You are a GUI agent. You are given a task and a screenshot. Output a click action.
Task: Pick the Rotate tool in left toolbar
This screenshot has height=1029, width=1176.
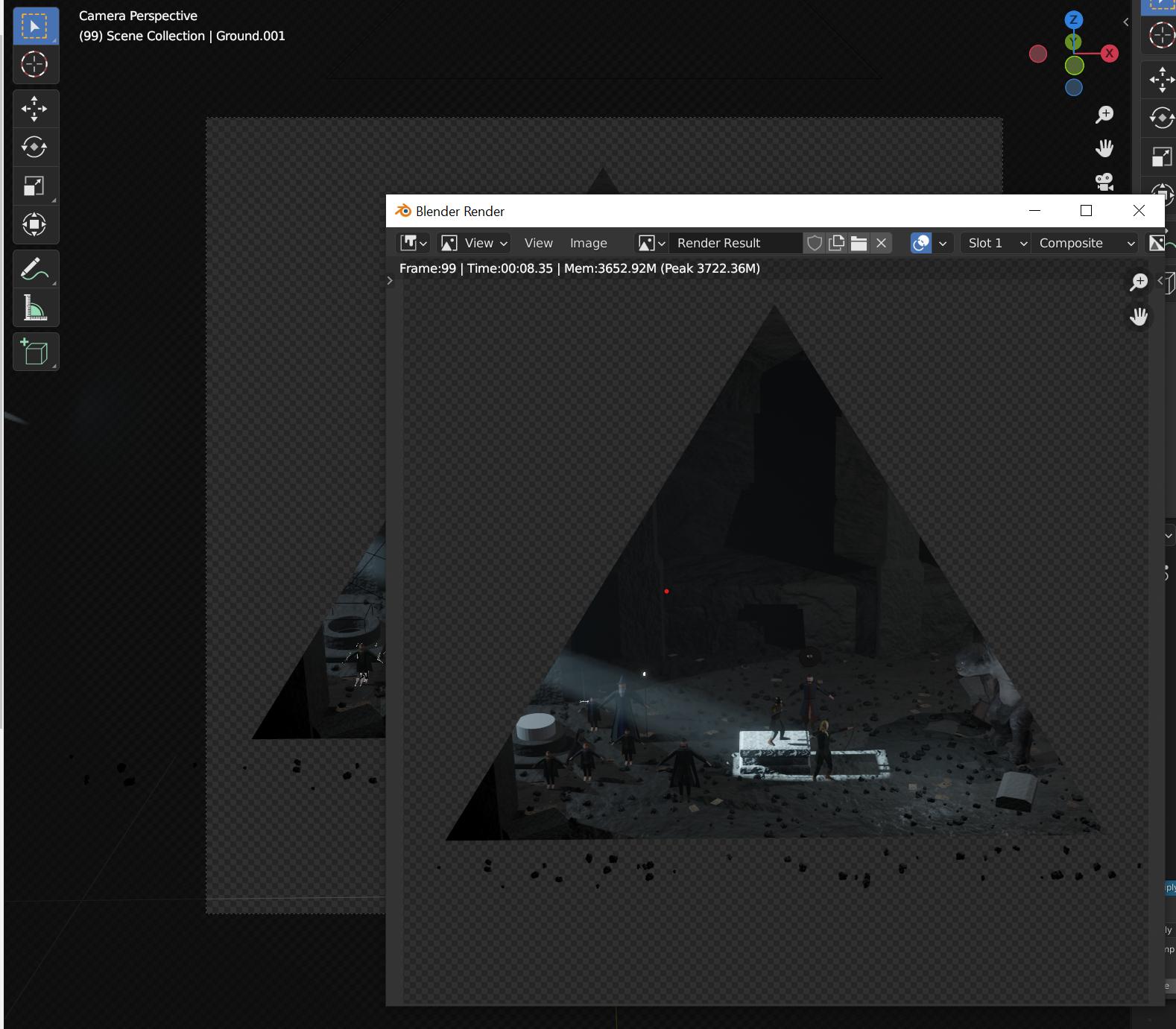pos(35,147)
